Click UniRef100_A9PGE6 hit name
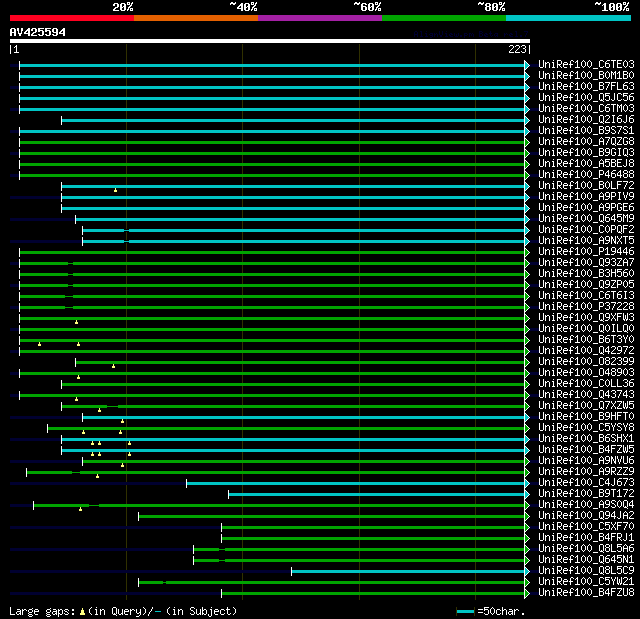 (x=586, y=208)
